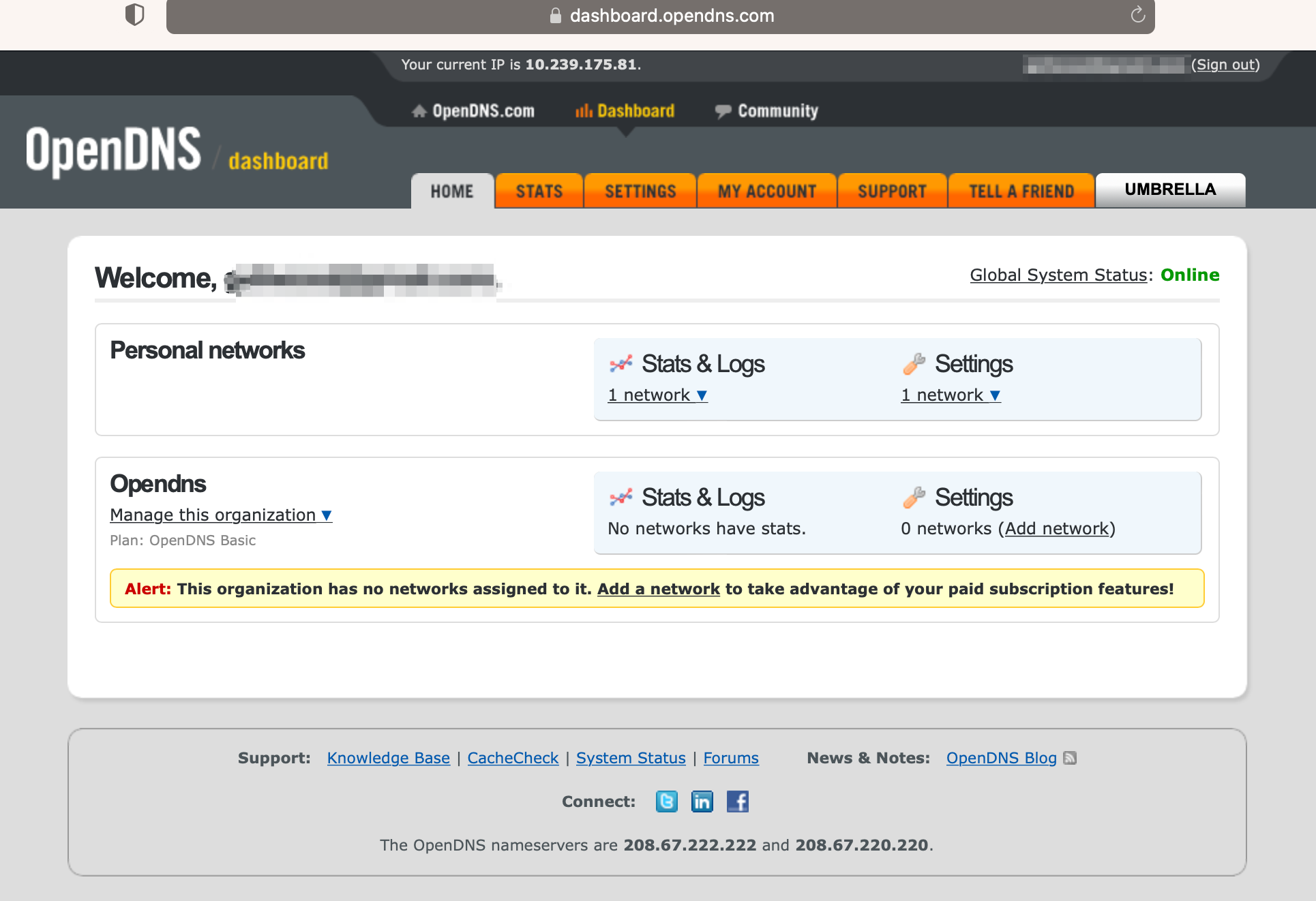Visit the Forums link
The height and width of the screenshot is (901, 1316).
(x=731, y=758)
